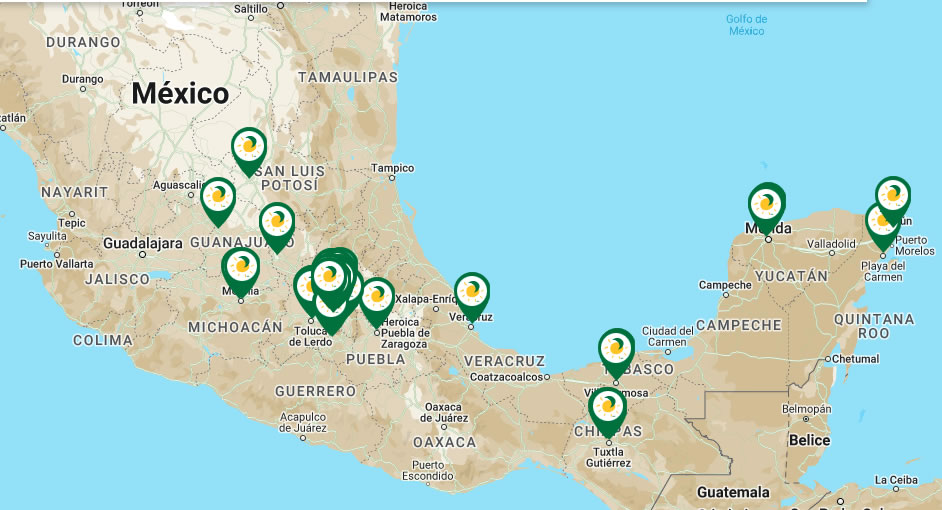
Task: Click the PUEBLA state label
Action: [x=376, y=359]
